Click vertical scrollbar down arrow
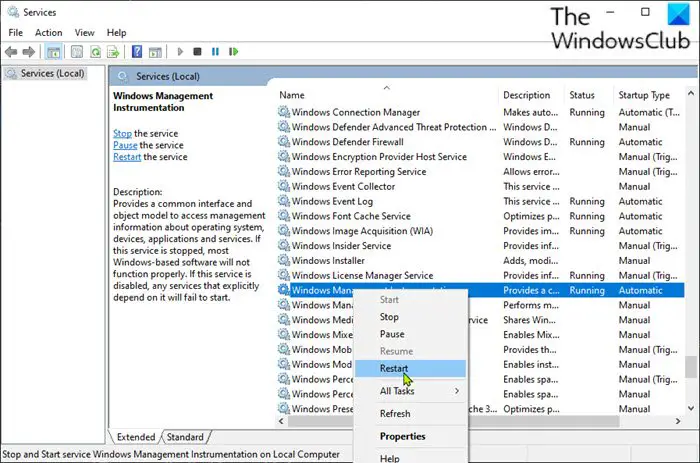 [691, 408]
